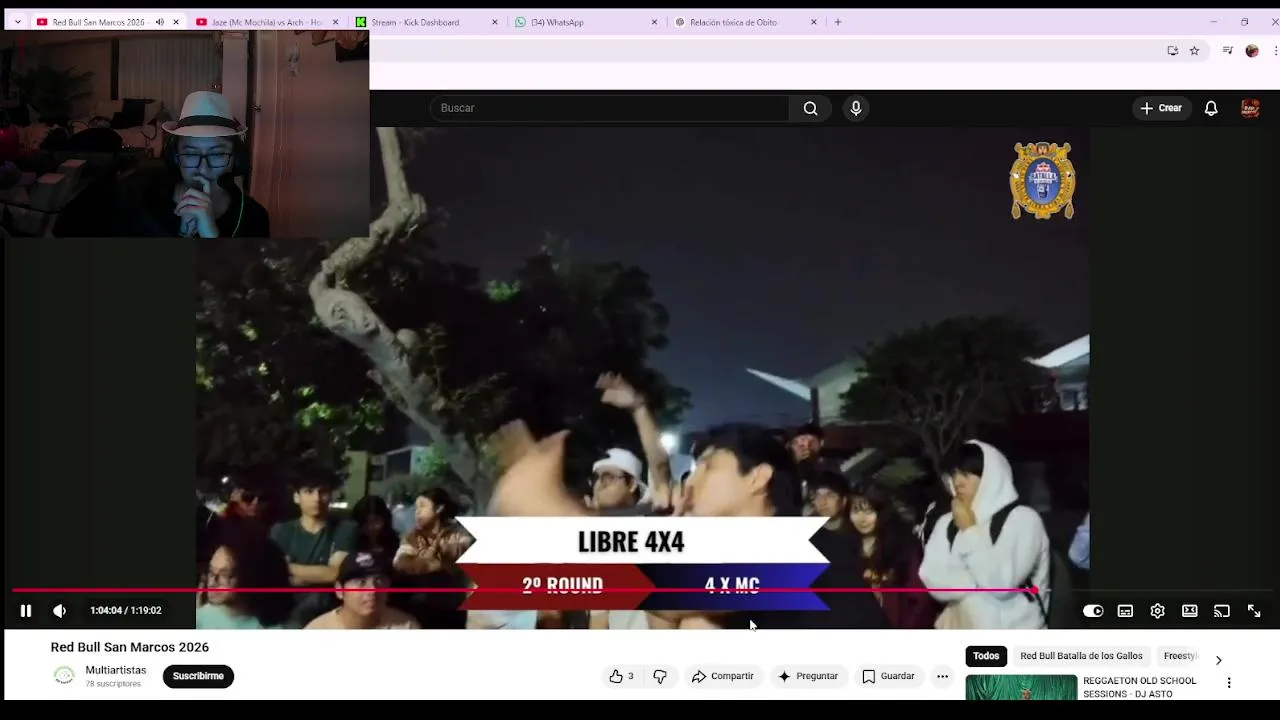Open Reggaeton Old School Sessions title link
Viewport: 1280px width, 720px height.
tap(1139, 687)
